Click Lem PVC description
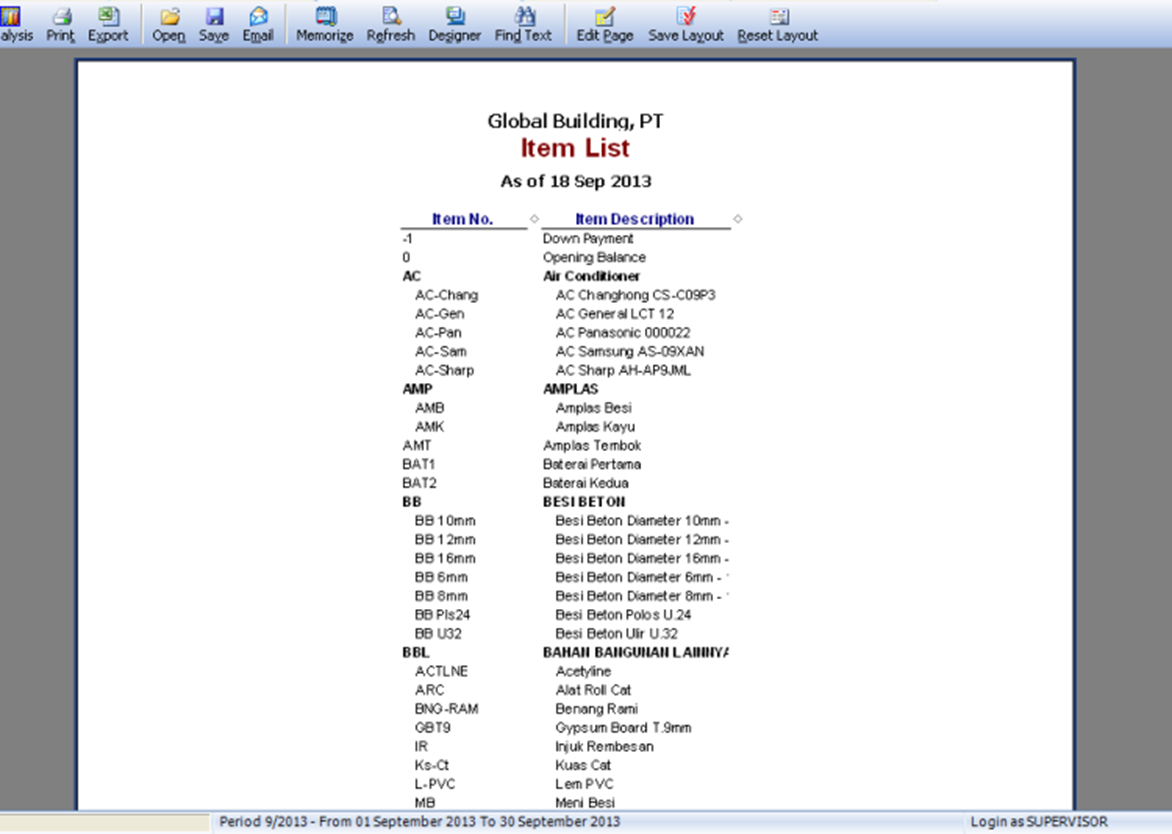Image resolution: width=1172 pixels, height=834 pixels. pyautogui.click(x=584, y=784)
